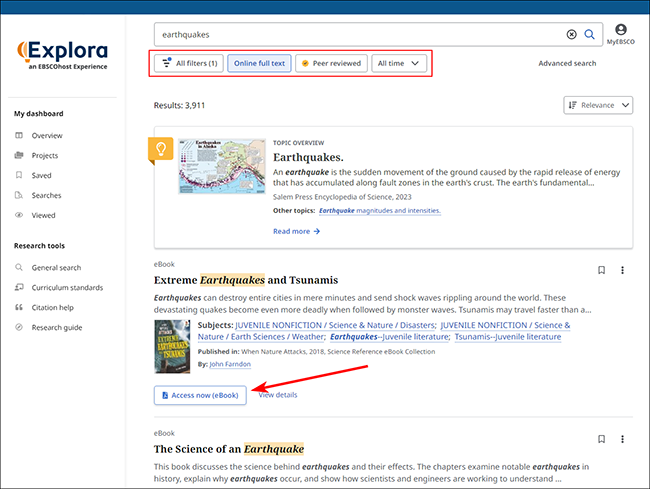This screenshot has height=489, width=650.
Task: Open Overview in My dashboard
Action: pyautogui.click(x=47, y=136)
